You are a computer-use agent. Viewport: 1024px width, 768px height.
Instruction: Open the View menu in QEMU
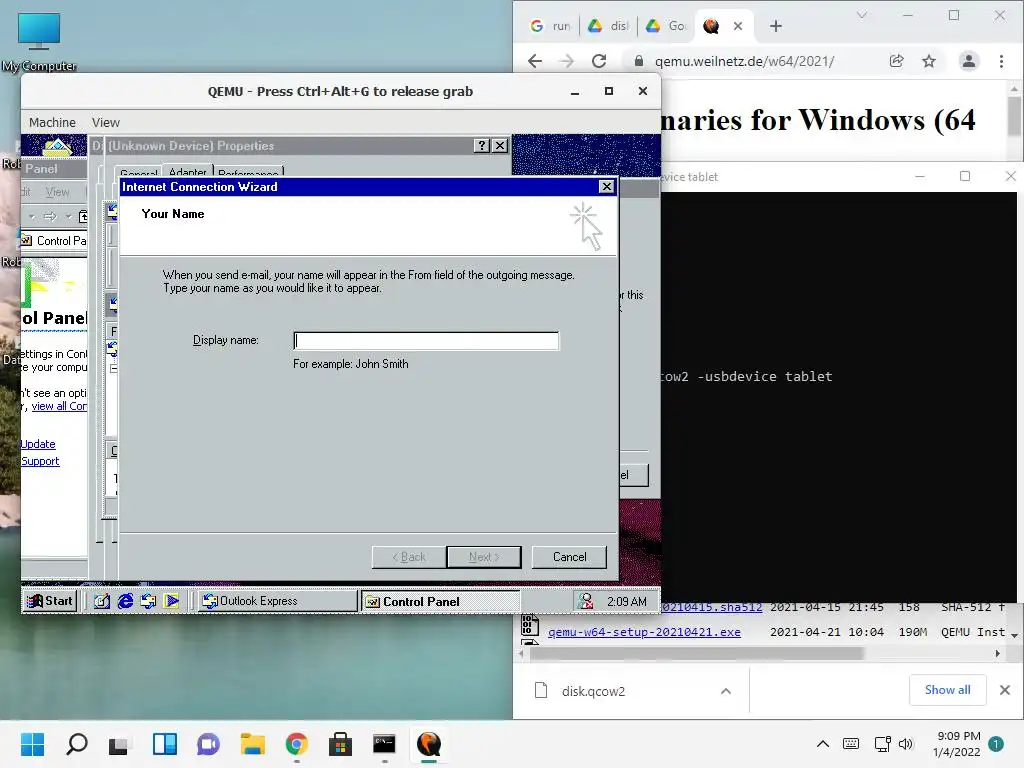(x=106, y=122)
